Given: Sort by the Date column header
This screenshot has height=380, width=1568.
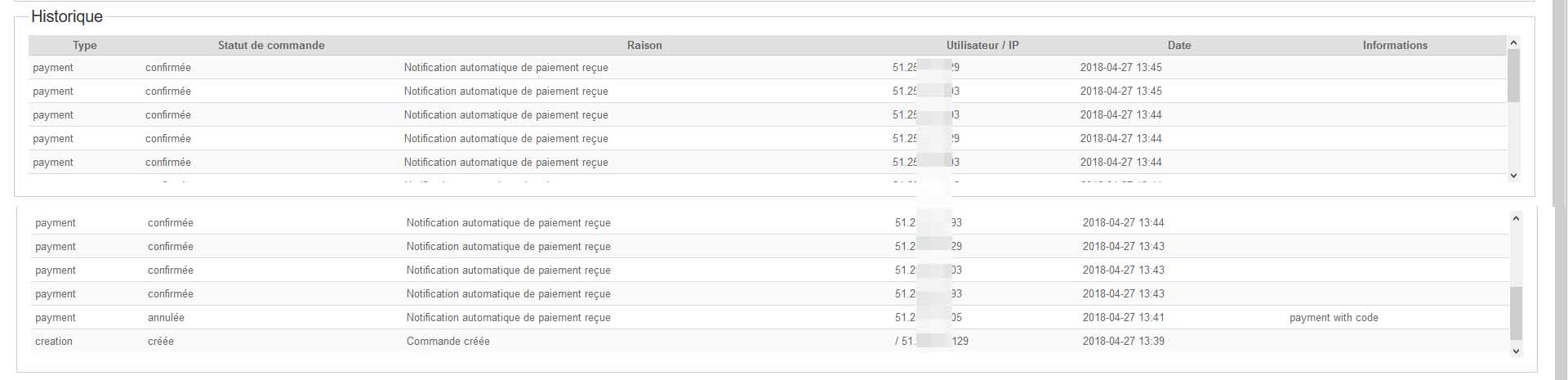Looking at the screenshot, I should click(x=1179, y=46).
